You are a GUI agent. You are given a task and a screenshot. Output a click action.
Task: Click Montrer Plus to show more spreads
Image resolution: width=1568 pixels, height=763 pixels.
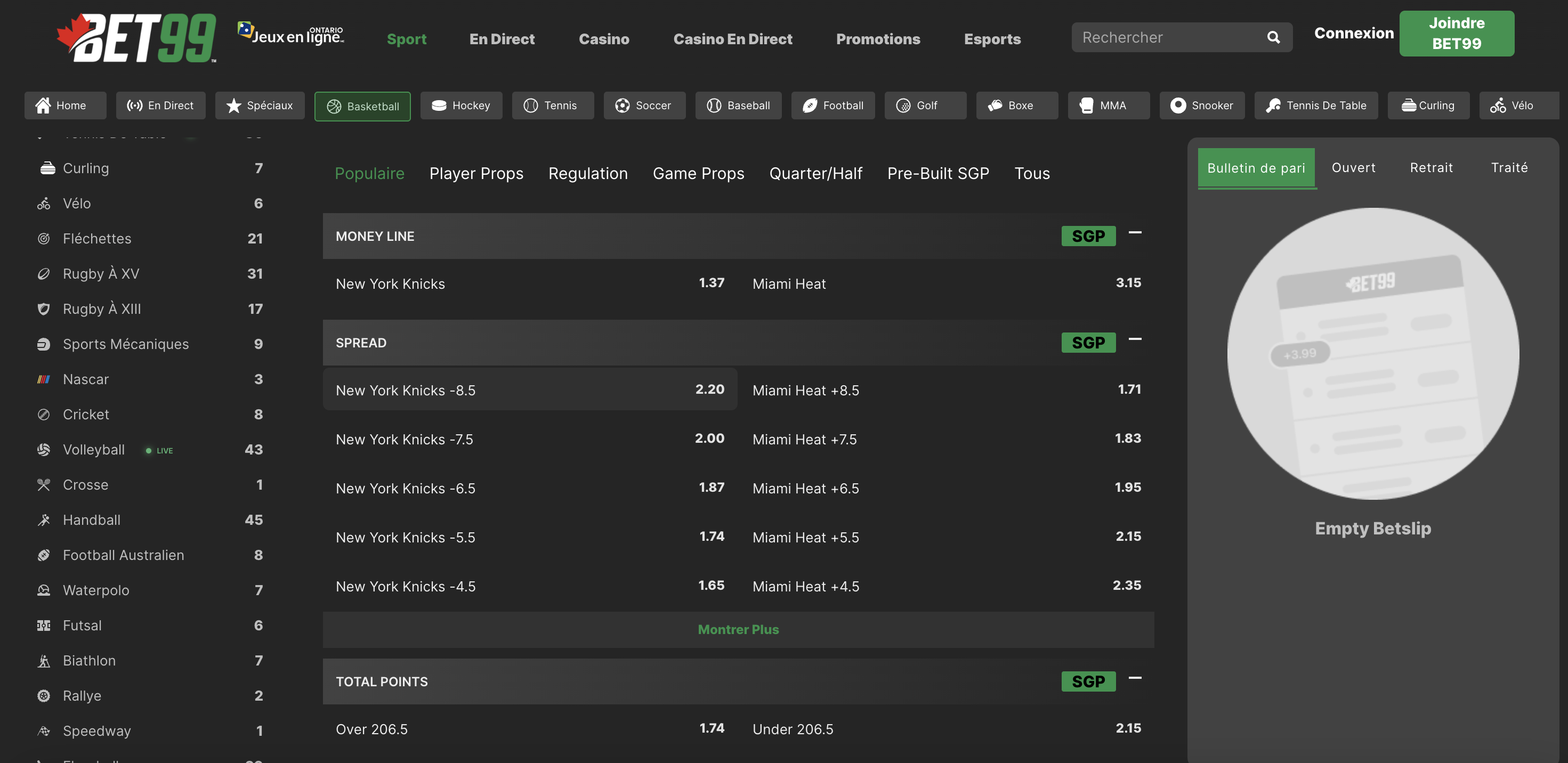738,630
